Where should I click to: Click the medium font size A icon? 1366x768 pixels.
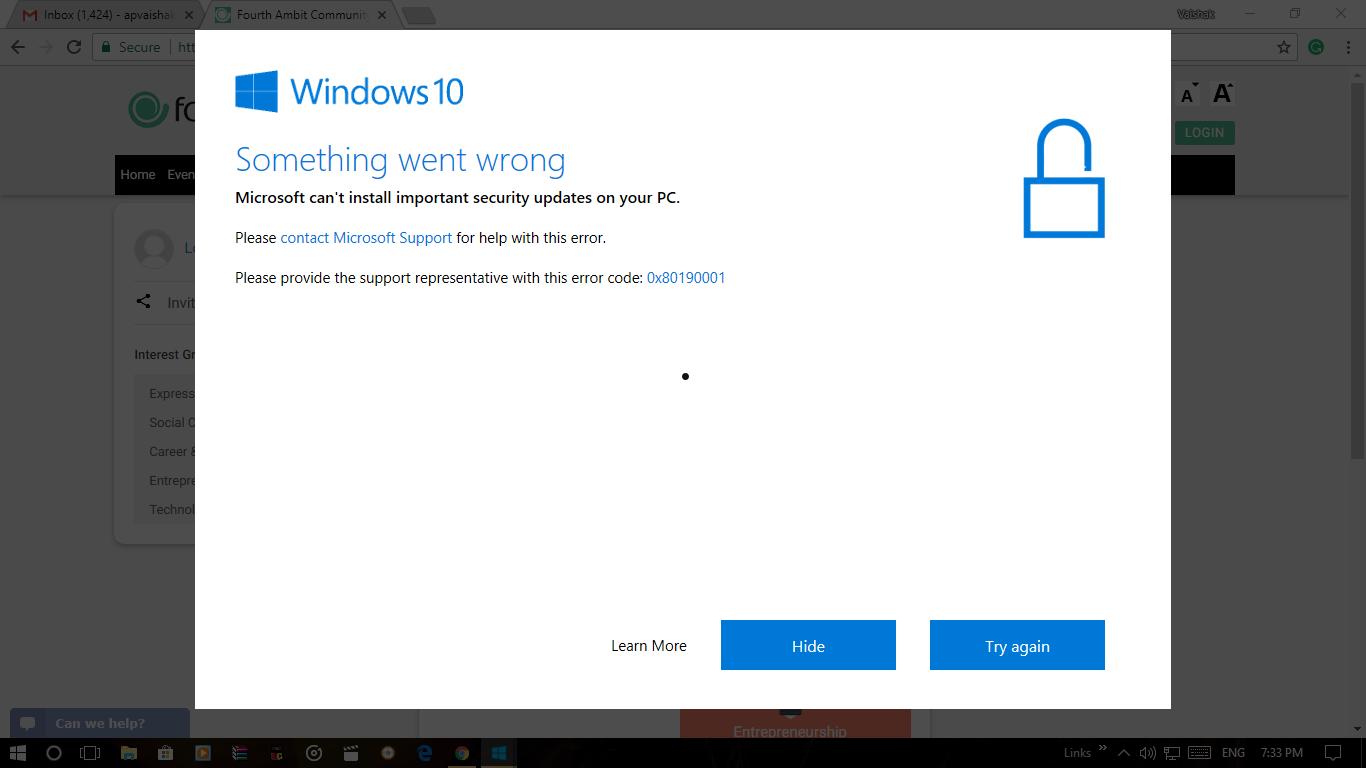tap(1188, 95)
